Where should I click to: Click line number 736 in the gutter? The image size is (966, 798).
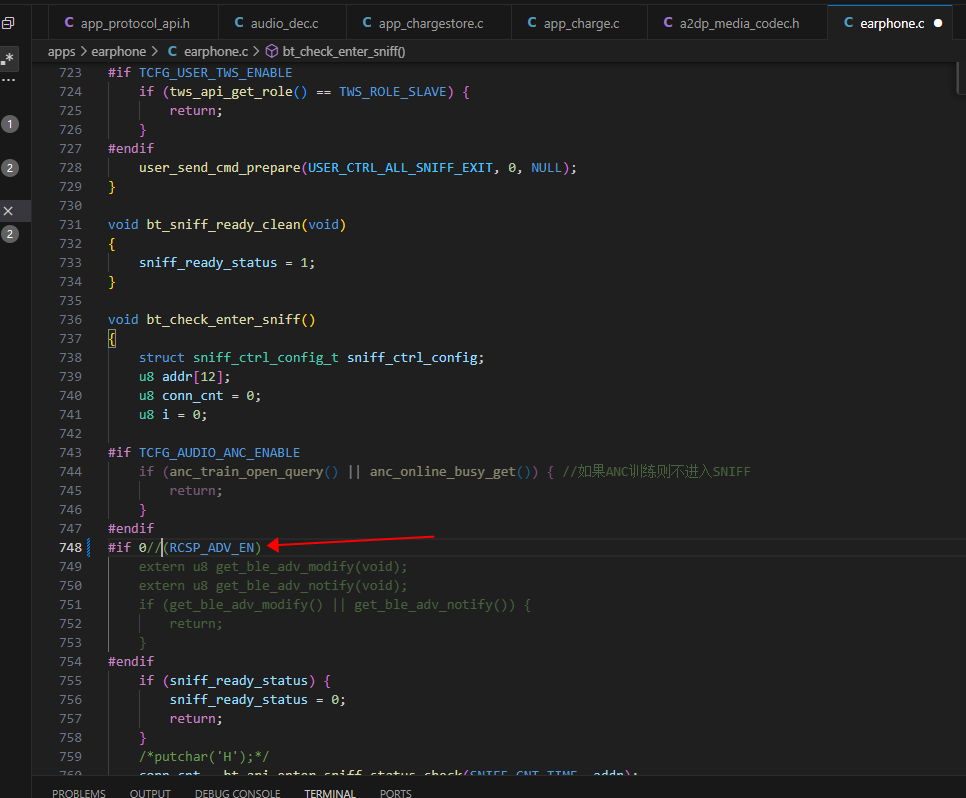(70, 320)
